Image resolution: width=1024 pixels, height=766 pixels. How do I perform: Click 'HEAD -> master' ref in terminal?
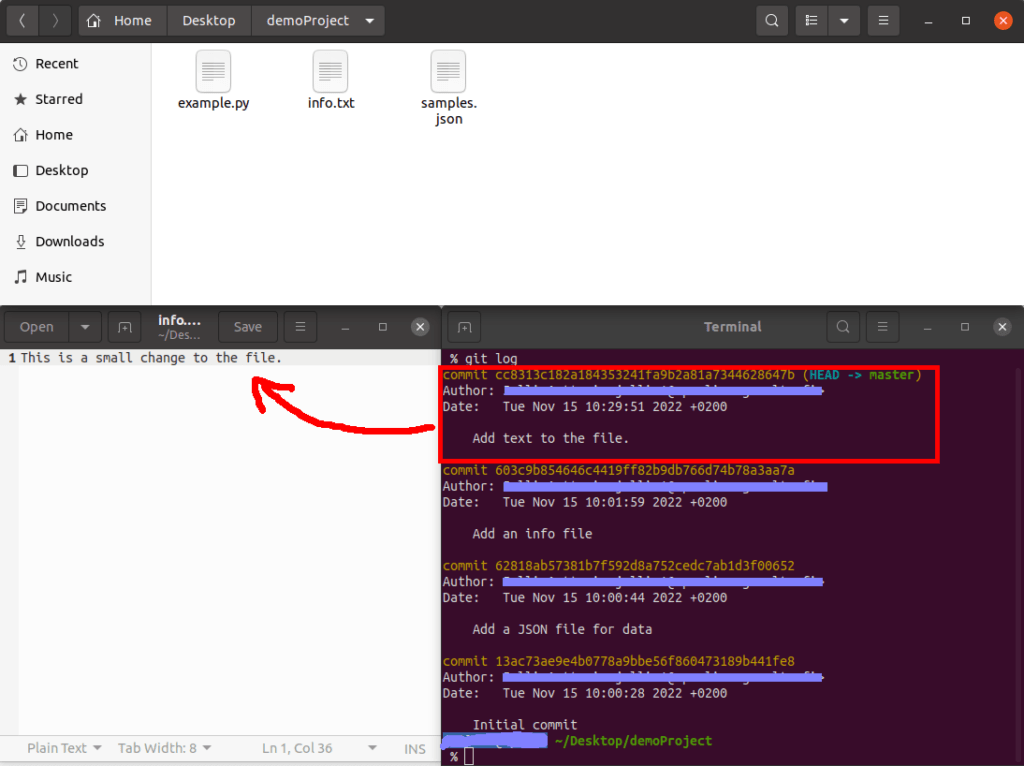pyautogui.click(x=861, y=375)
